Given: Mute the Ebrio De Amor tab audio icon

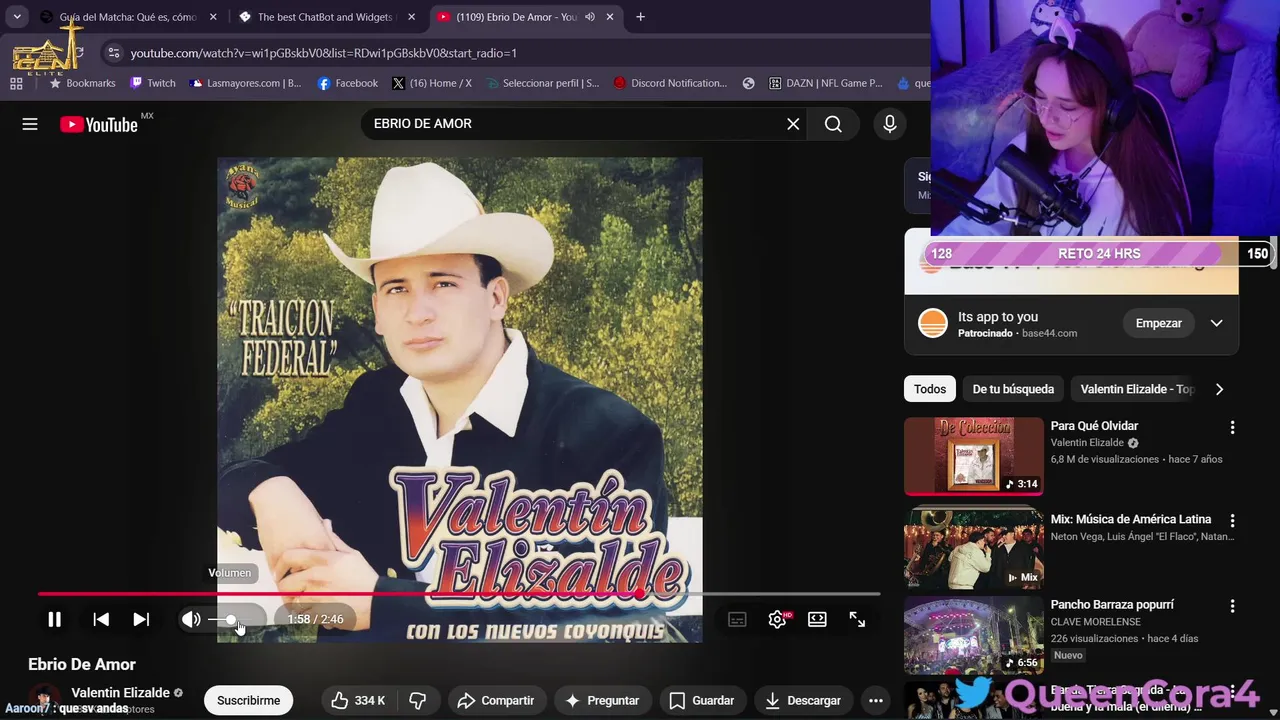Looking at the screenshot, I should (590, 17).
